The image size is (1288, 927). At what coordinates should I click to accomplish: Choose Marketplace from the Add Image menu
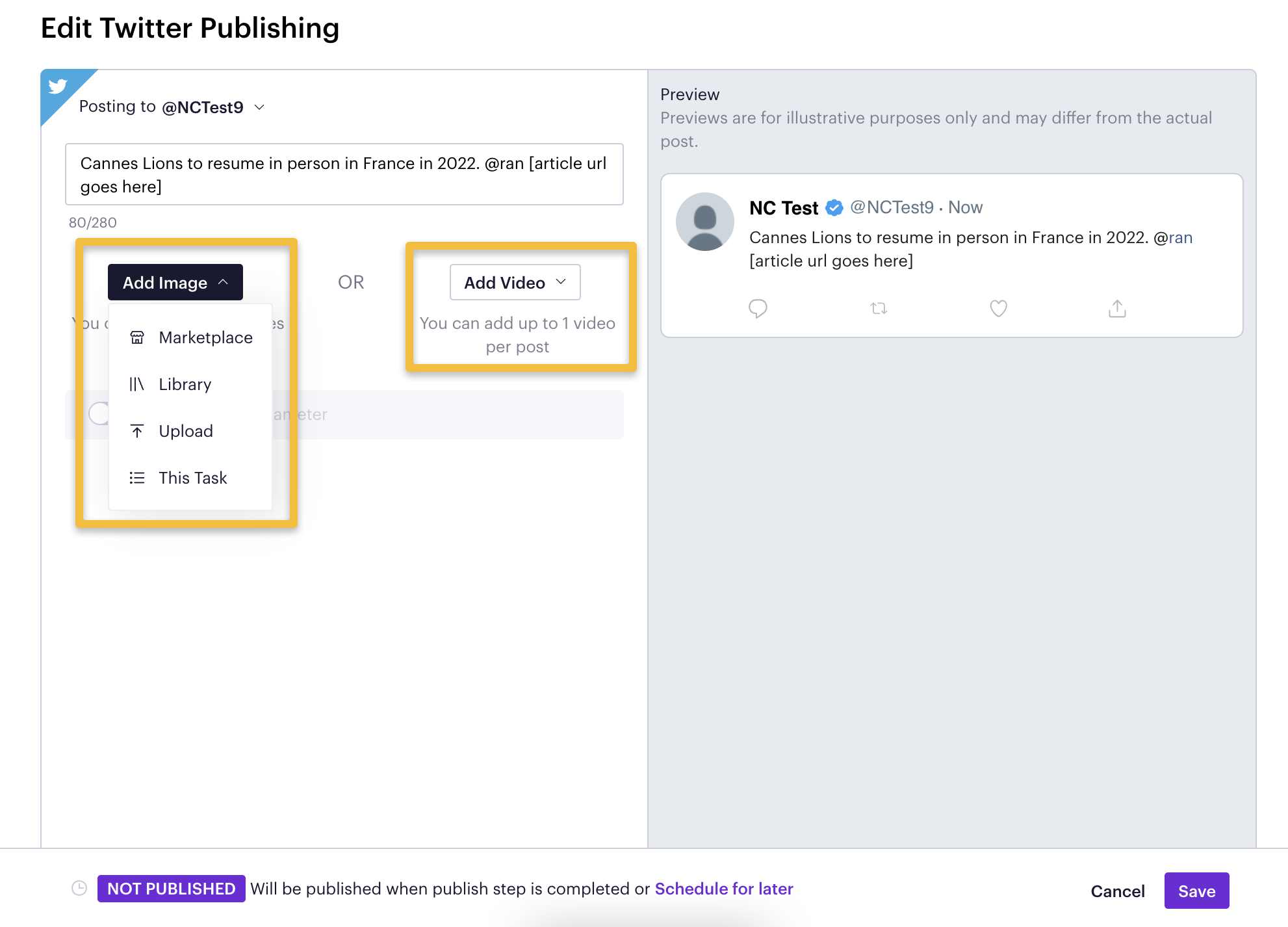coord(205,337)
